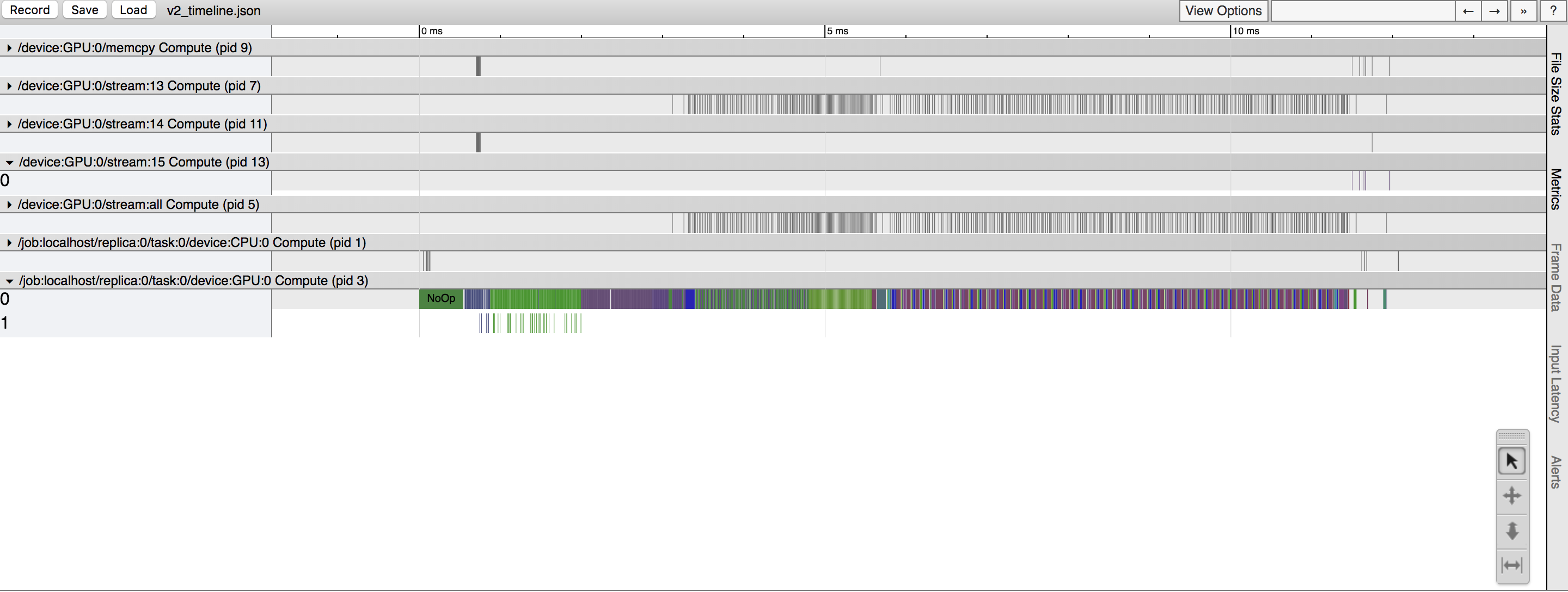Go to previous search result arrow
The height and width of the screenshot is (592, 1568).
[x=1468, y=11]
